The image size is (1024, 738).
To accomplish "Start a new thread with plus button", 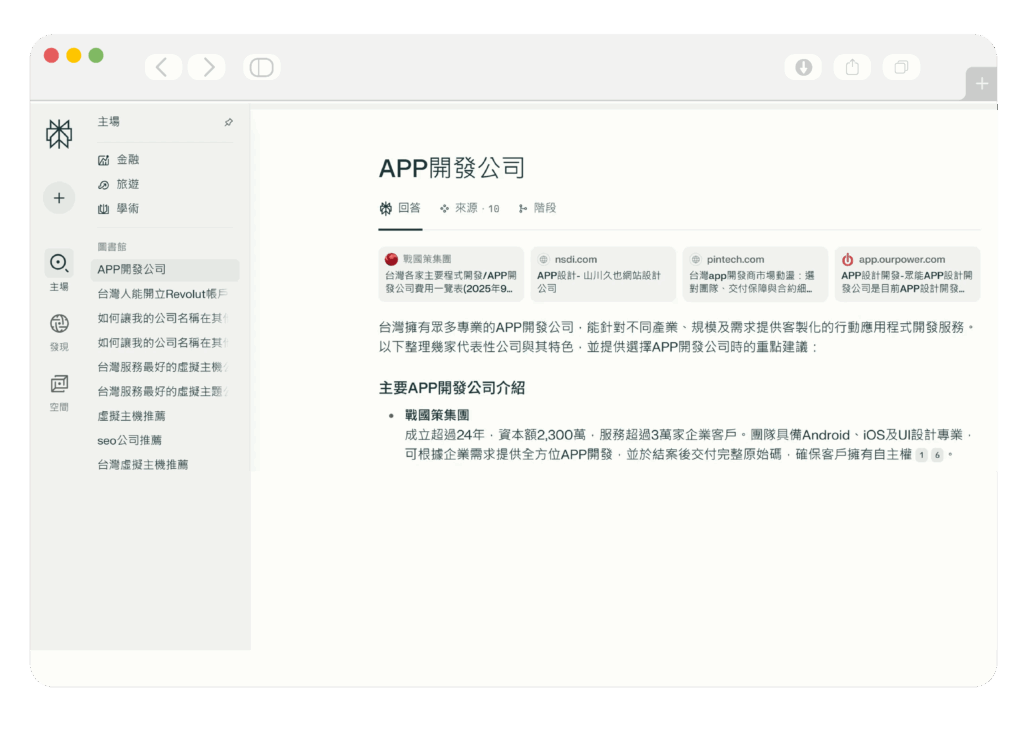I will 59,198.
